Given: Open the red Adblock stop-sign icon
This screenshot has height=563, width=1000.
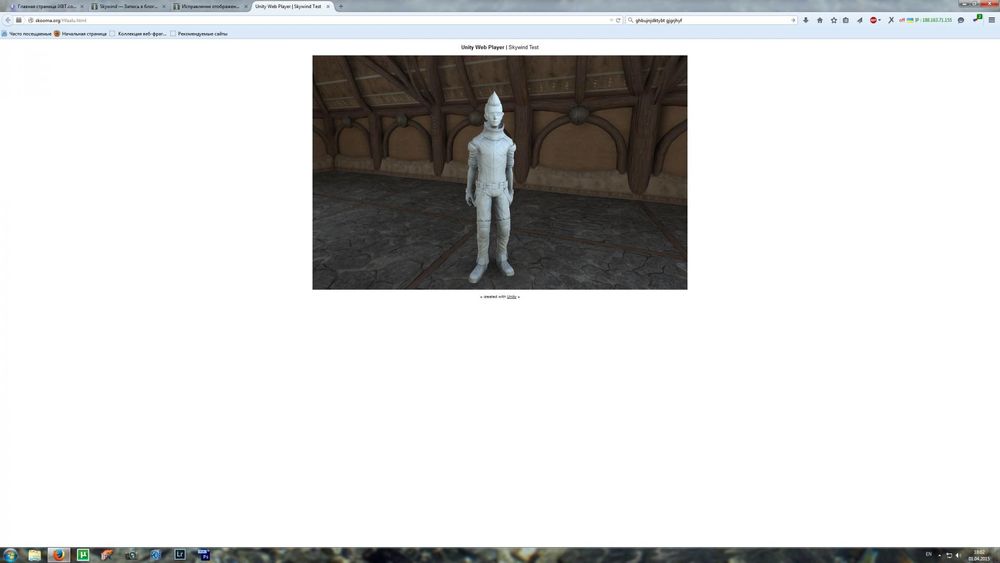Looking at the screenshot, I should pyautogui.click(x=873, y=20).
